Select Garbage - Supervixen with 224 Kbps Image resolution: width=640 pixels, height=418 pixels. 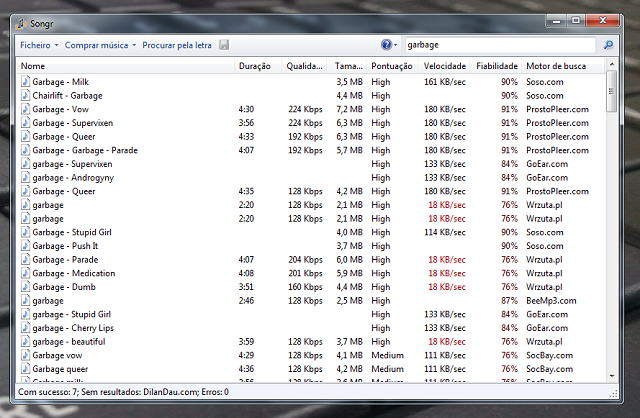click(x=73, y=123)
